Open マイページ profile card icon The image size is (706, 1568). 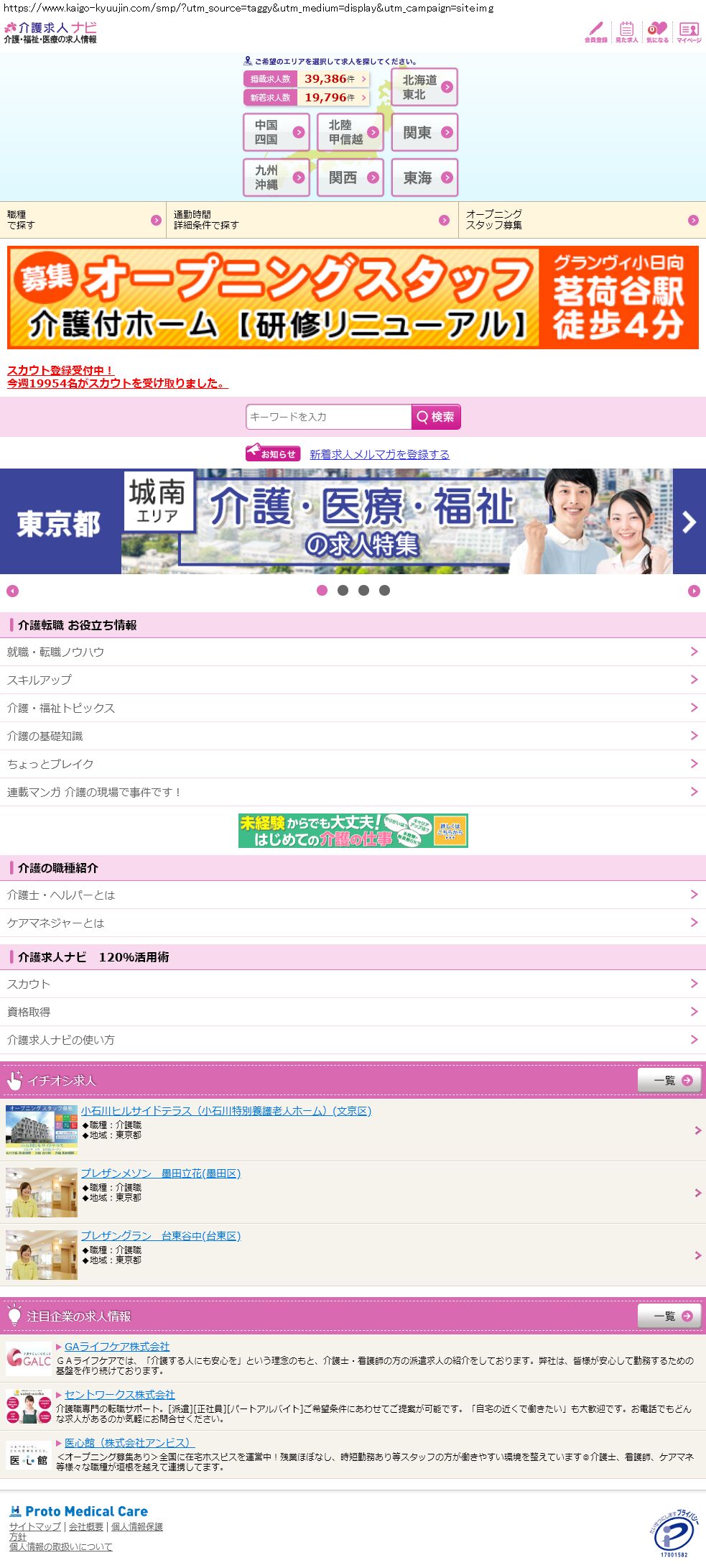click(688, 32)
